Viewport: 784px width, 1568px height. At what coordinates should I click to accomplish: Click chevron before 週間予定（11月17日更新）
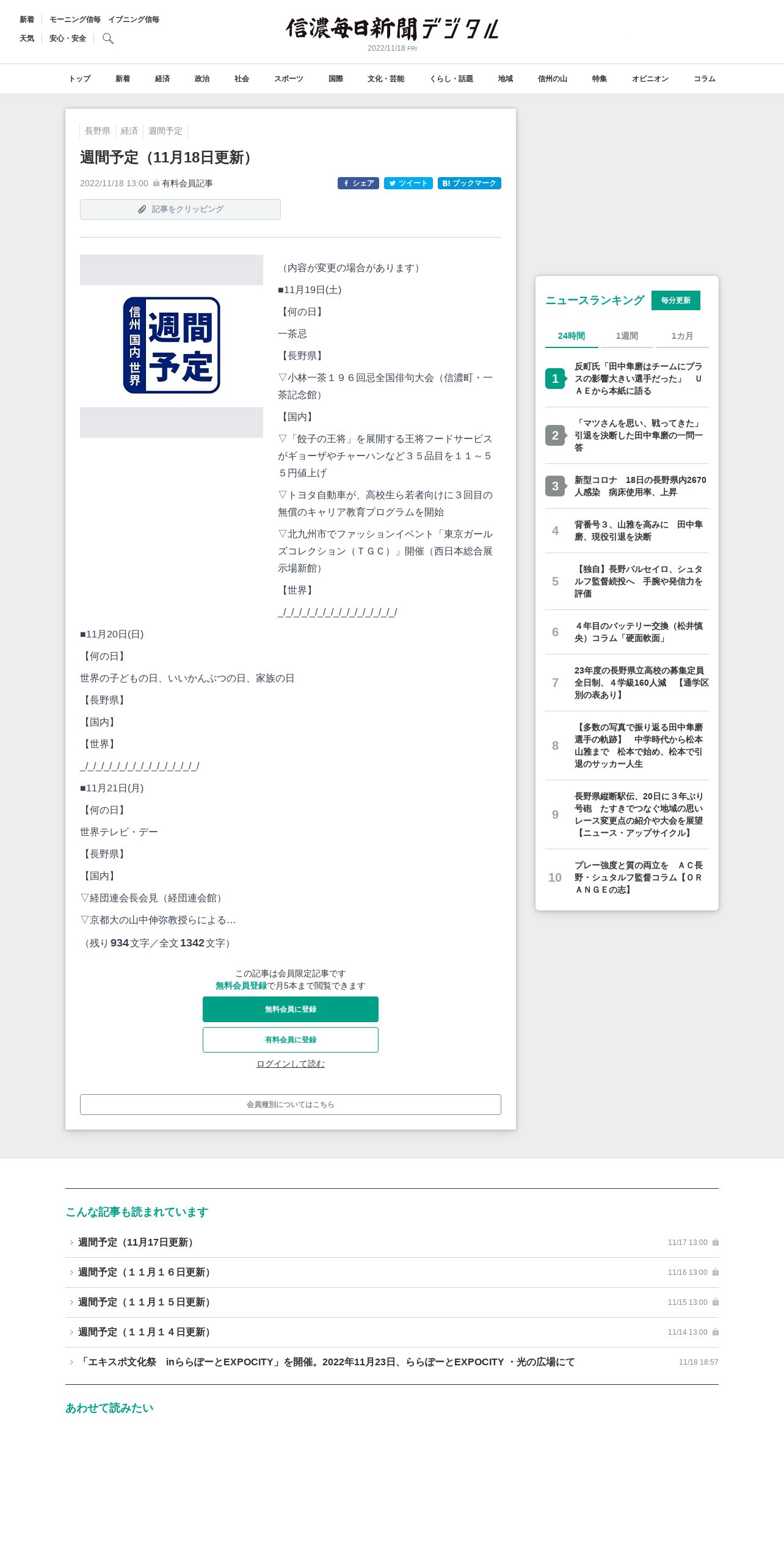coord(71,1243)
